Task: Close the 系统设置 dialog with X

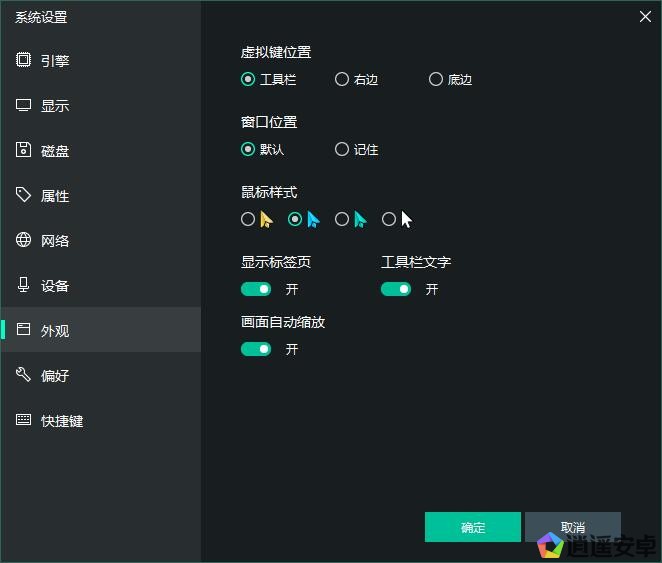Action: (x=645, y=15)
